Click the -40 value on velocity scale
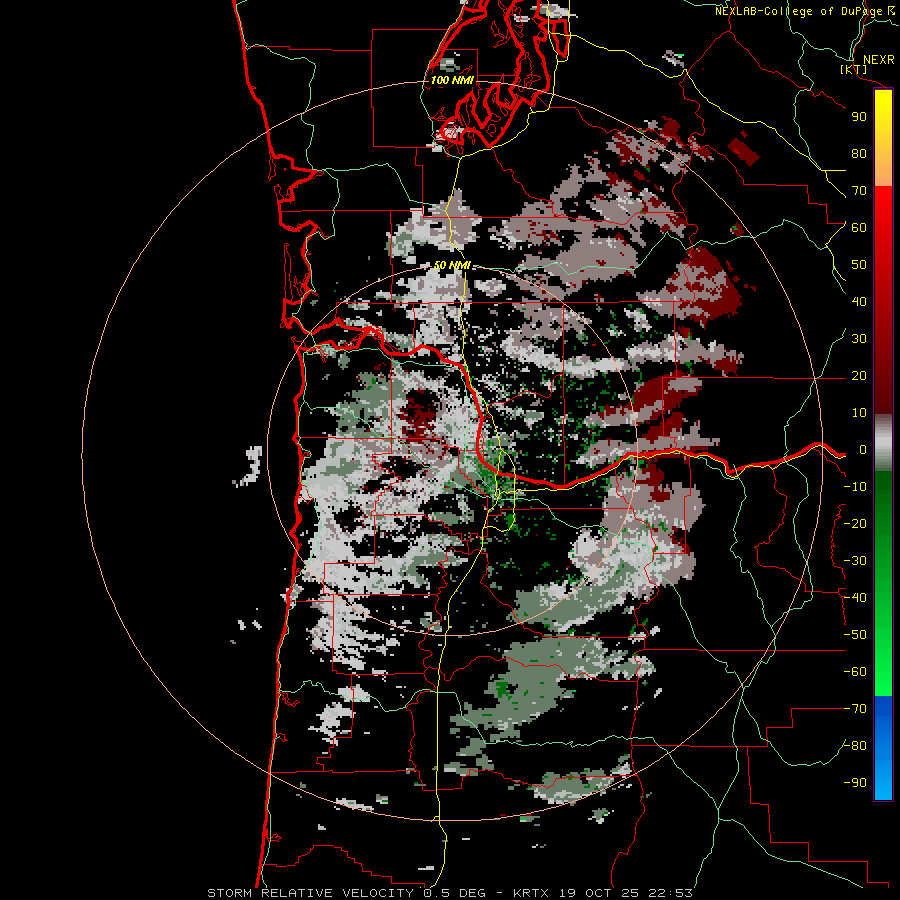The width and height of the screenshot is (900, 900). [855, 598]
